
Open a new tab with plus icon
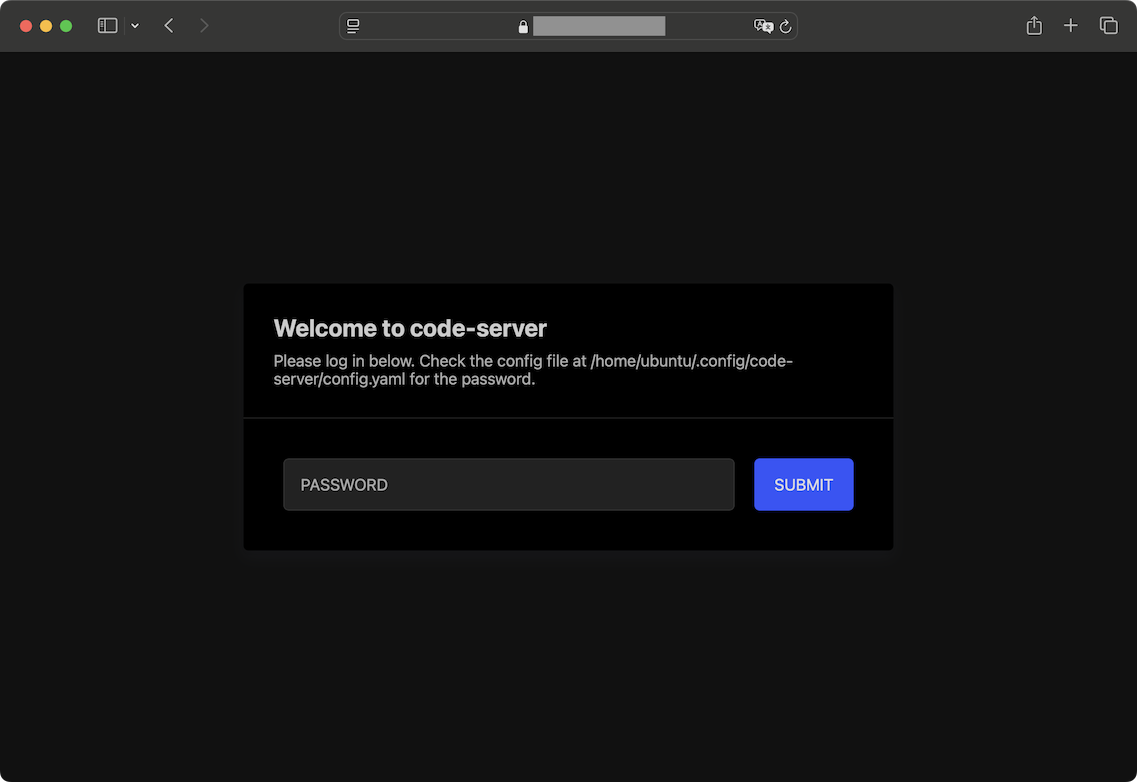click(x=1071, y=26)
